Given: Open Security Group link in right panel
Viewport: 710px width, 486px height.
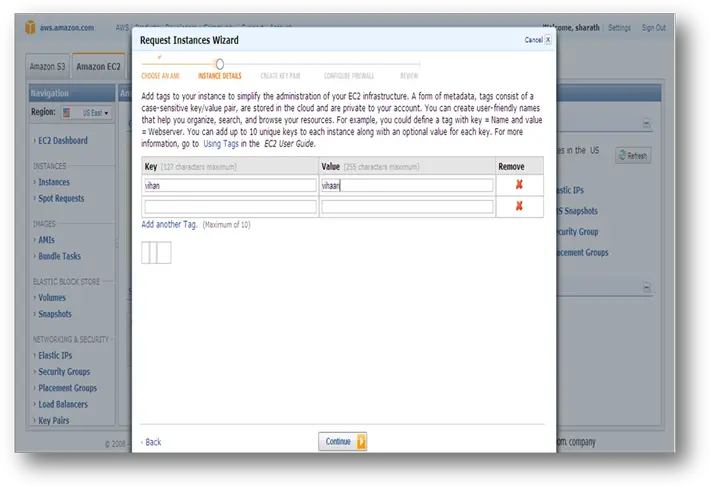Looking at the screenshot, I should pyautogui.click(x=577, y=231).
